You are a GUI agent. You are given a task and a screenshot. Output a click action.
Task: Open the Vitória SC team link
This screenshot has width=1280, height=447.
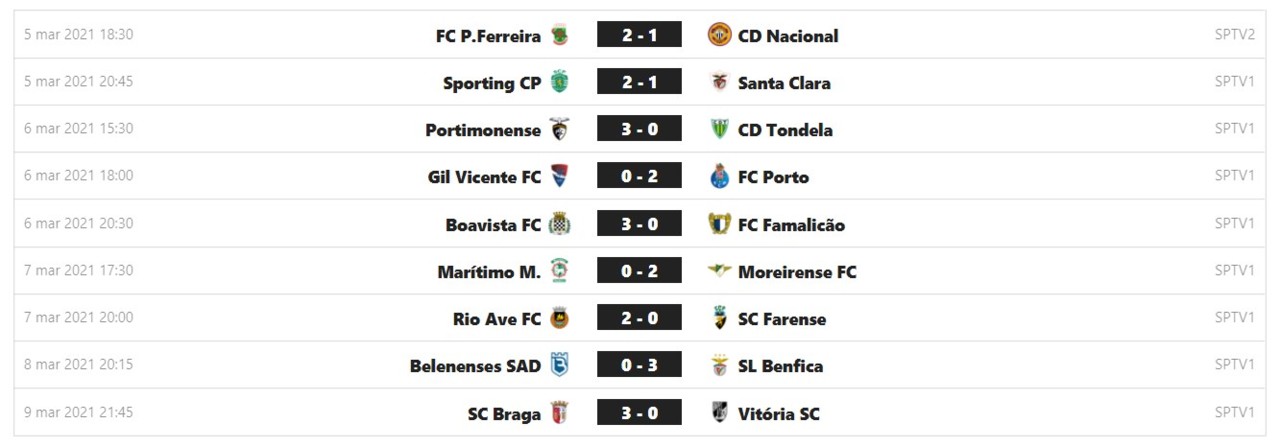[x=778, y=414]
